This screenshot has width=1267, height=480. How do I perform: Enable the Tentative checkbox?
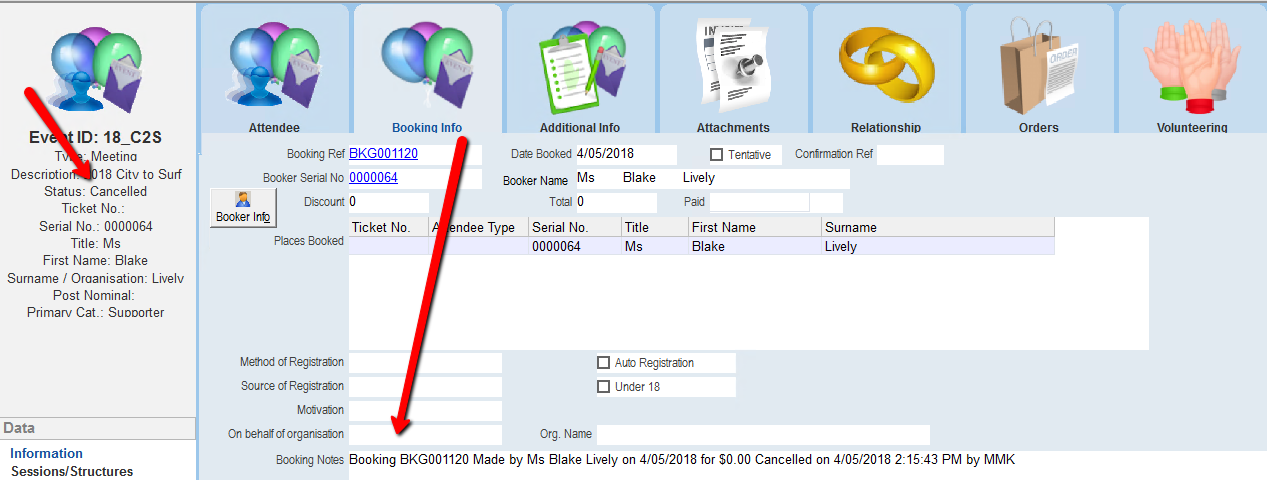(x=716, y=155)
